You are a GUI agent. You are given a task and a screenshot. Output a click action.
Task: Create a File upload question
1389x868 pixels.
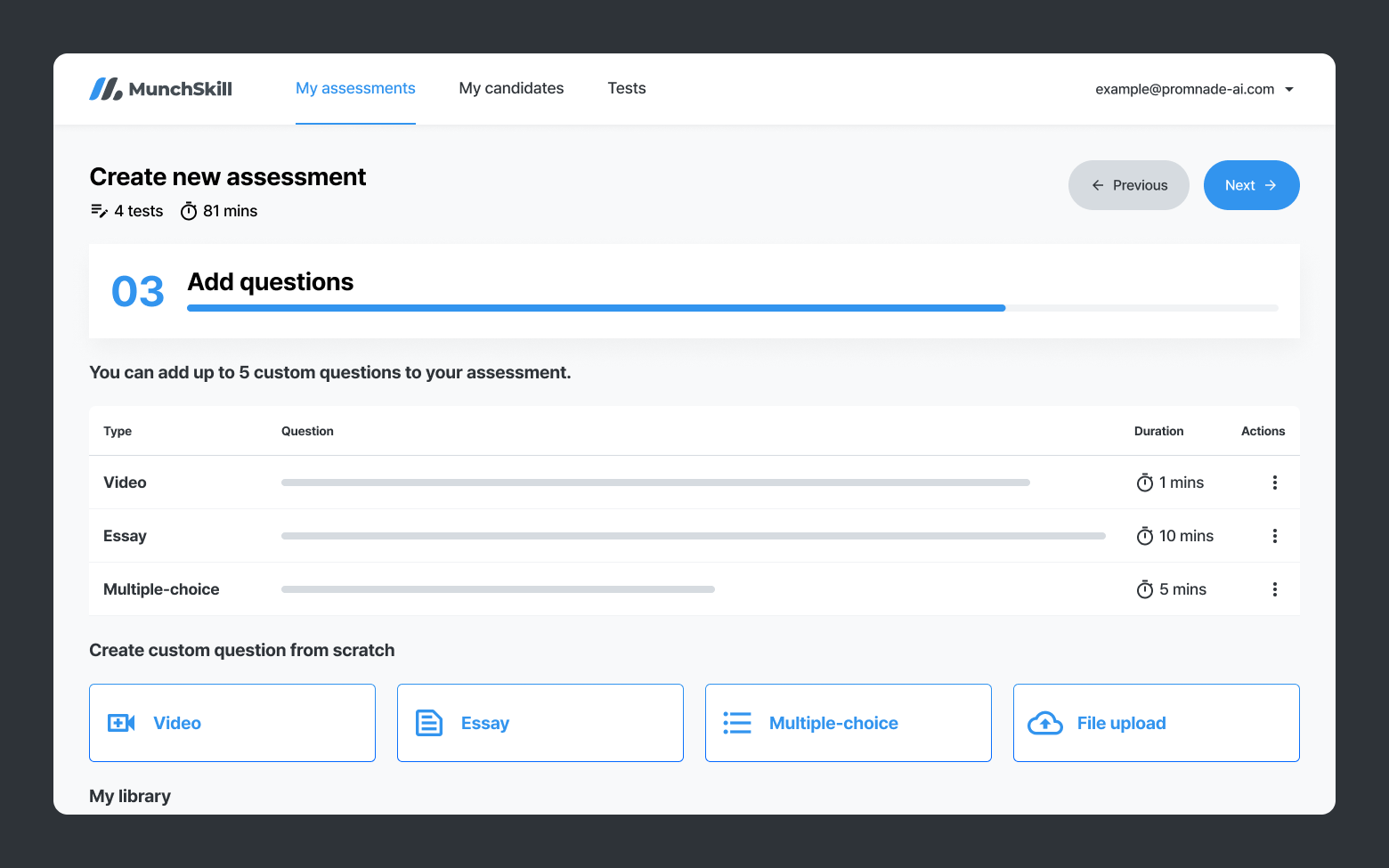(1157, 723)
